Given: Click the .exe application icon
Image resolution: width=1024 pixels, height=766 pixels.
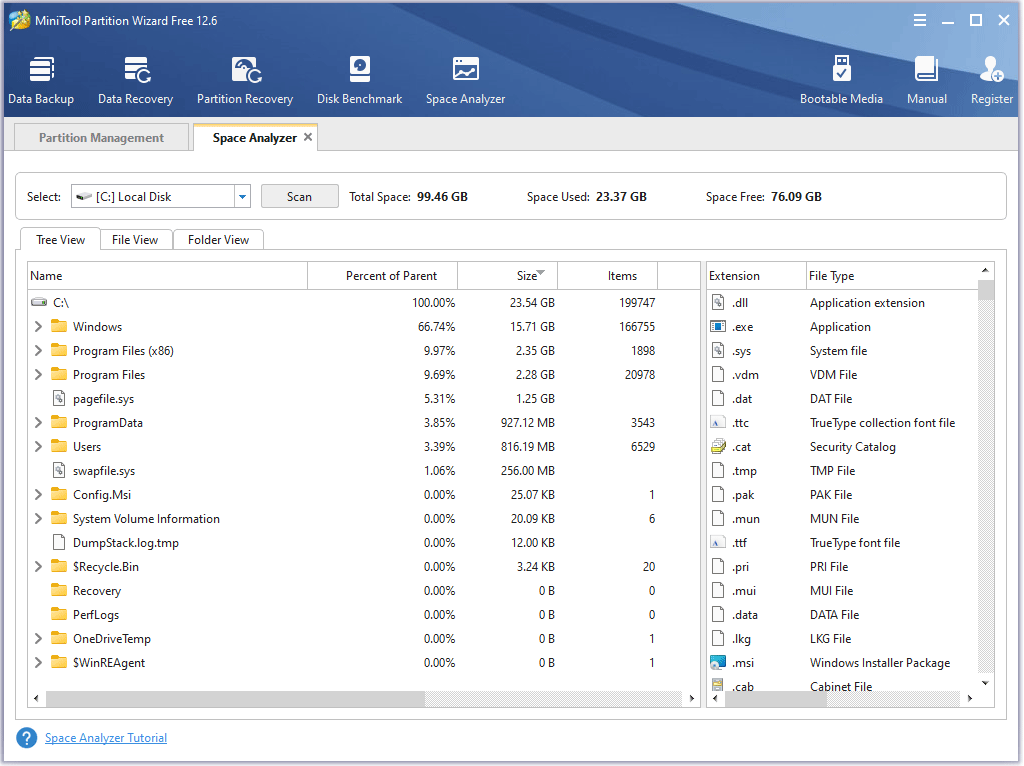Looking at the screenshot, I should point(718,327).
